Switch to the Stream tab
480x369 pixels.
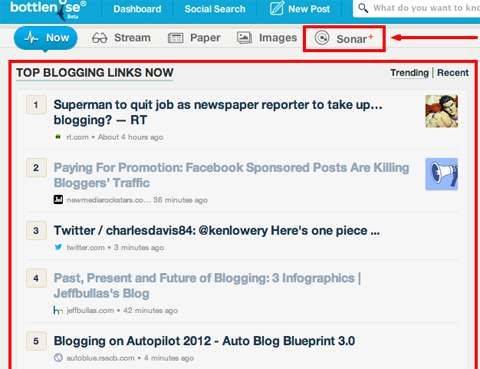pyautogui.click(x=121, y=38)
